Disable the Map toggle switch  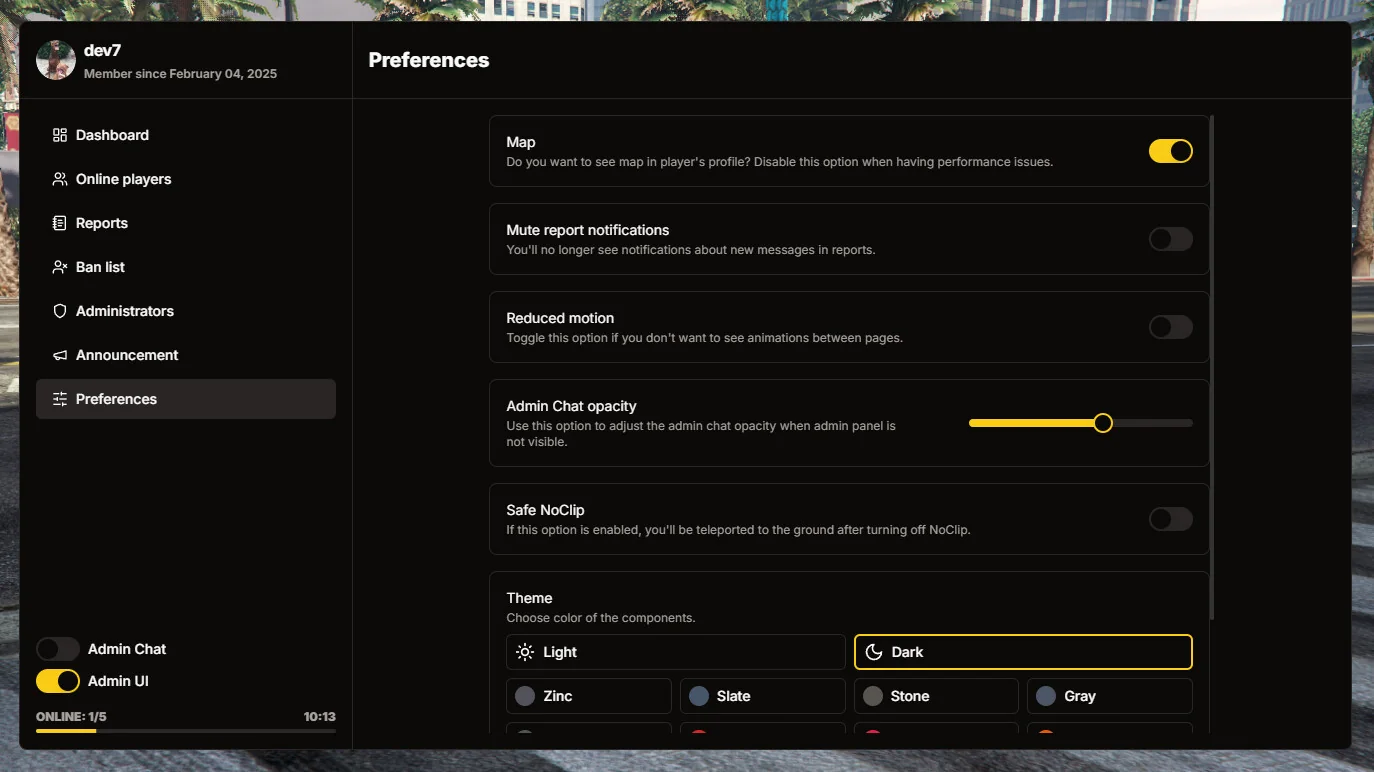click(x=1170, y=151)
